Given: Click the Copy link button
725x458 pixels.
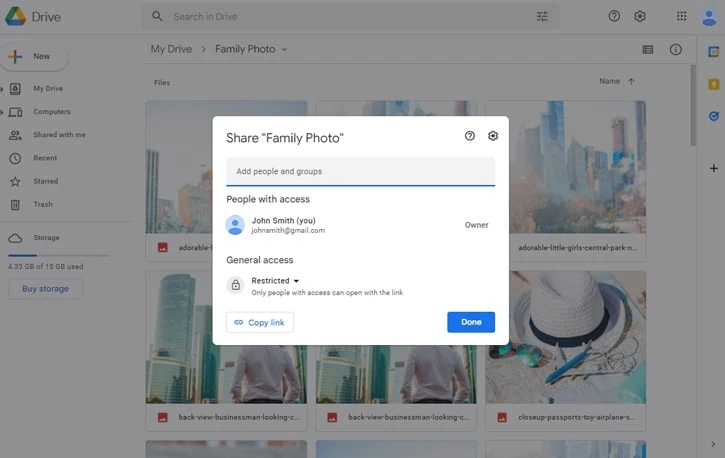Looking at the screenshot, I should click(x=259, y=322).
